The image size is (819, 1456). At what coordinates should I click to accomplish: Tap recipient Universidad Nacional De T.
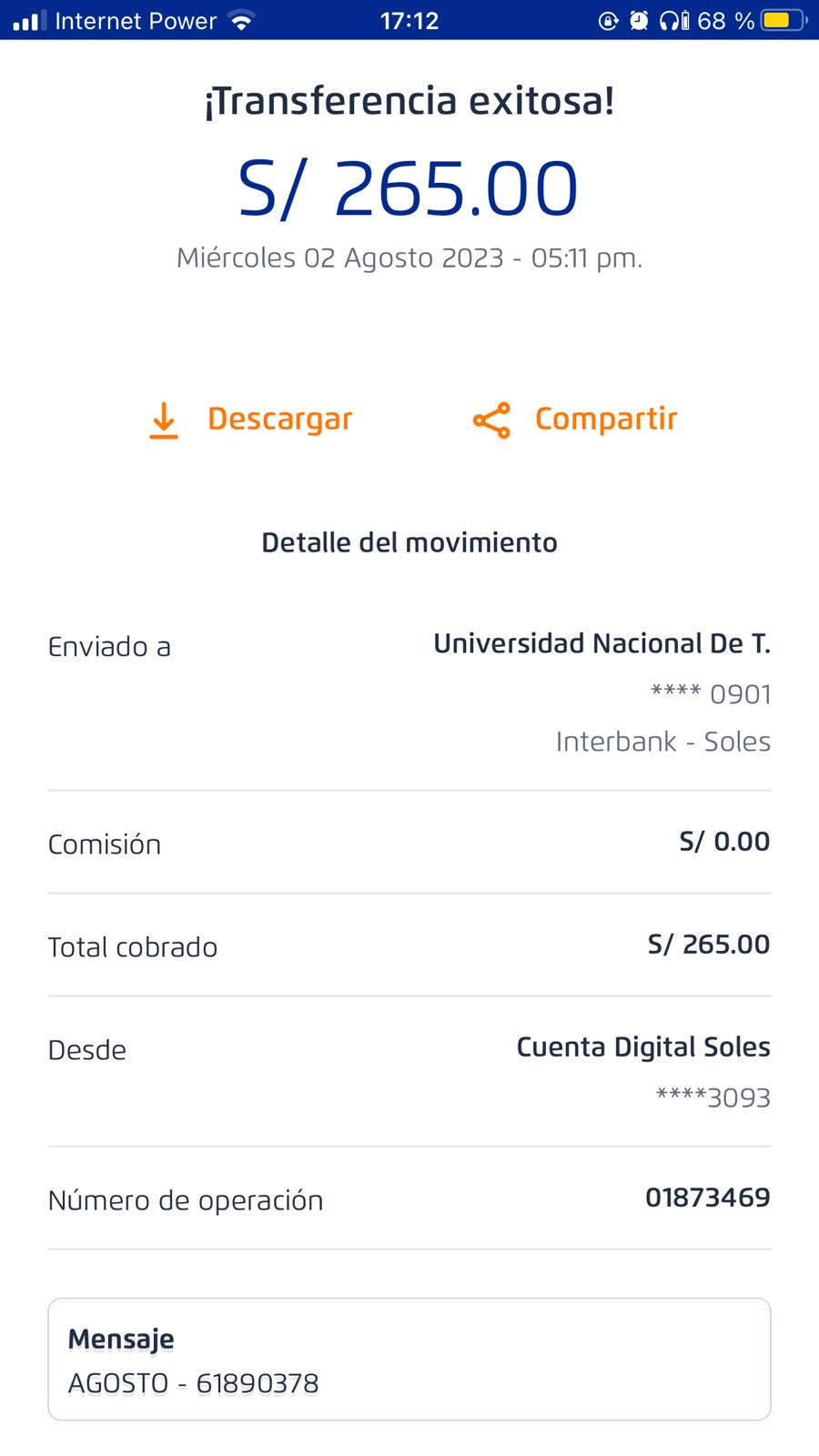click(x=602, y=644)
